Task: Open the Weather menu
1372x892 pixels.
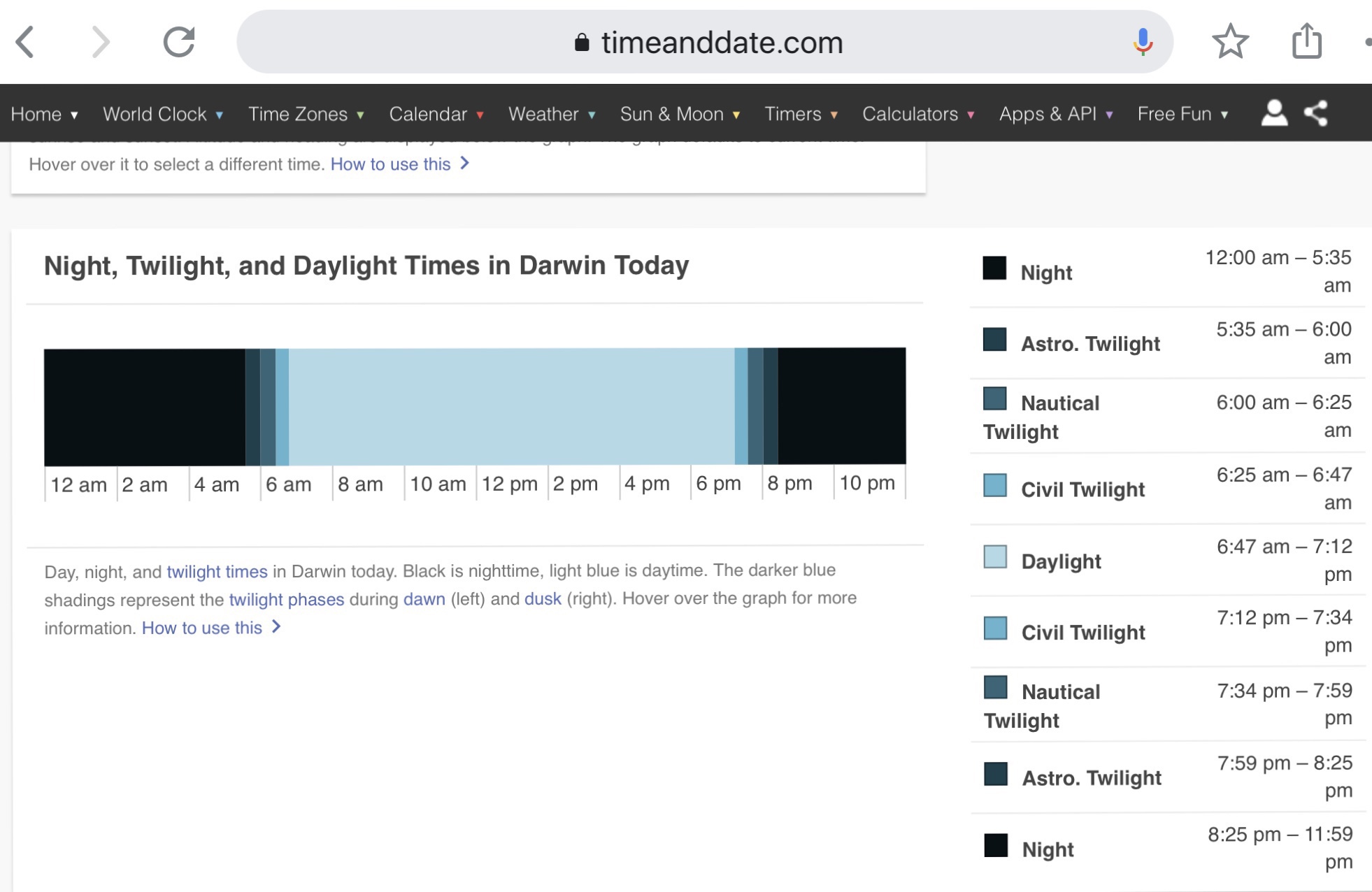Action: (x=551, y=114)
